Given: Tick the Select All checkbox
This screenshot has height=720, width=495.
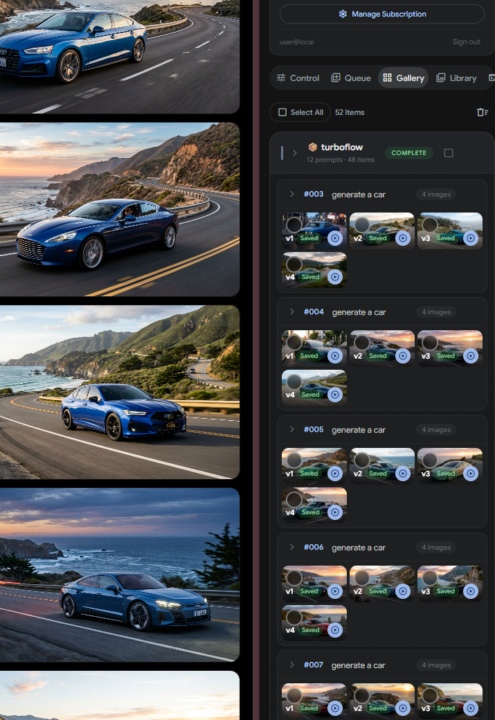Looking at the screenshot, I should 282,112.
